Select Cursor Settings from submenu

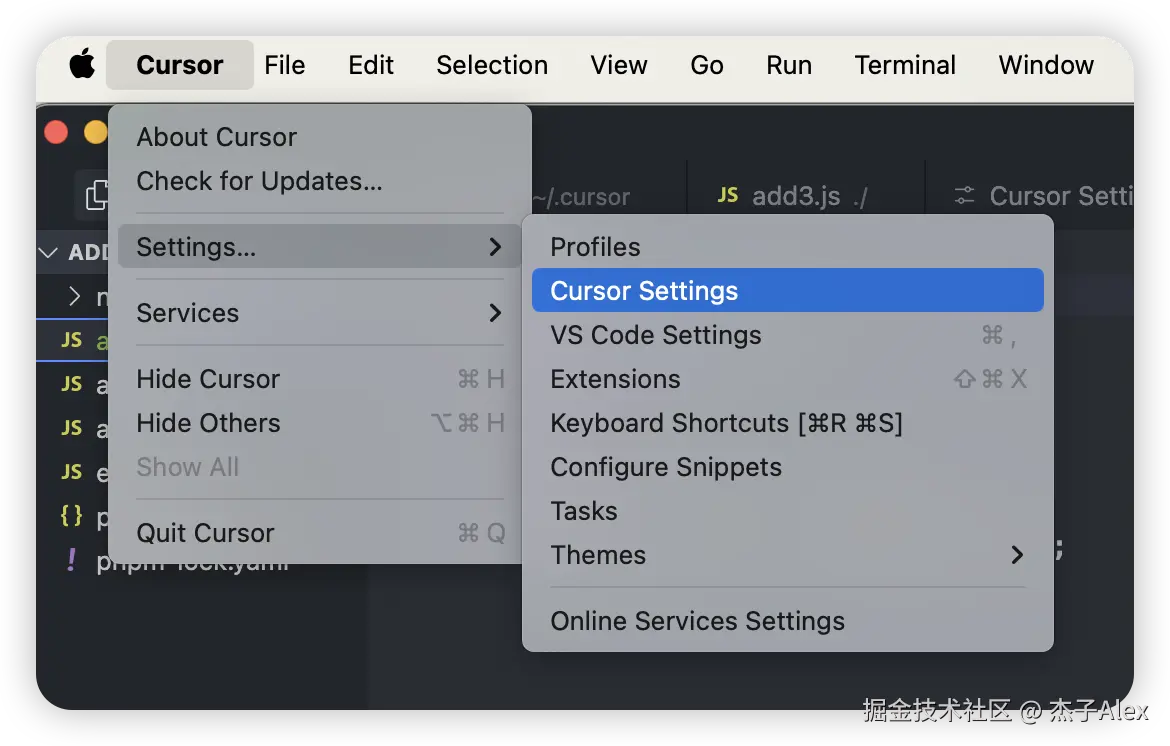[x=644, y=291]
